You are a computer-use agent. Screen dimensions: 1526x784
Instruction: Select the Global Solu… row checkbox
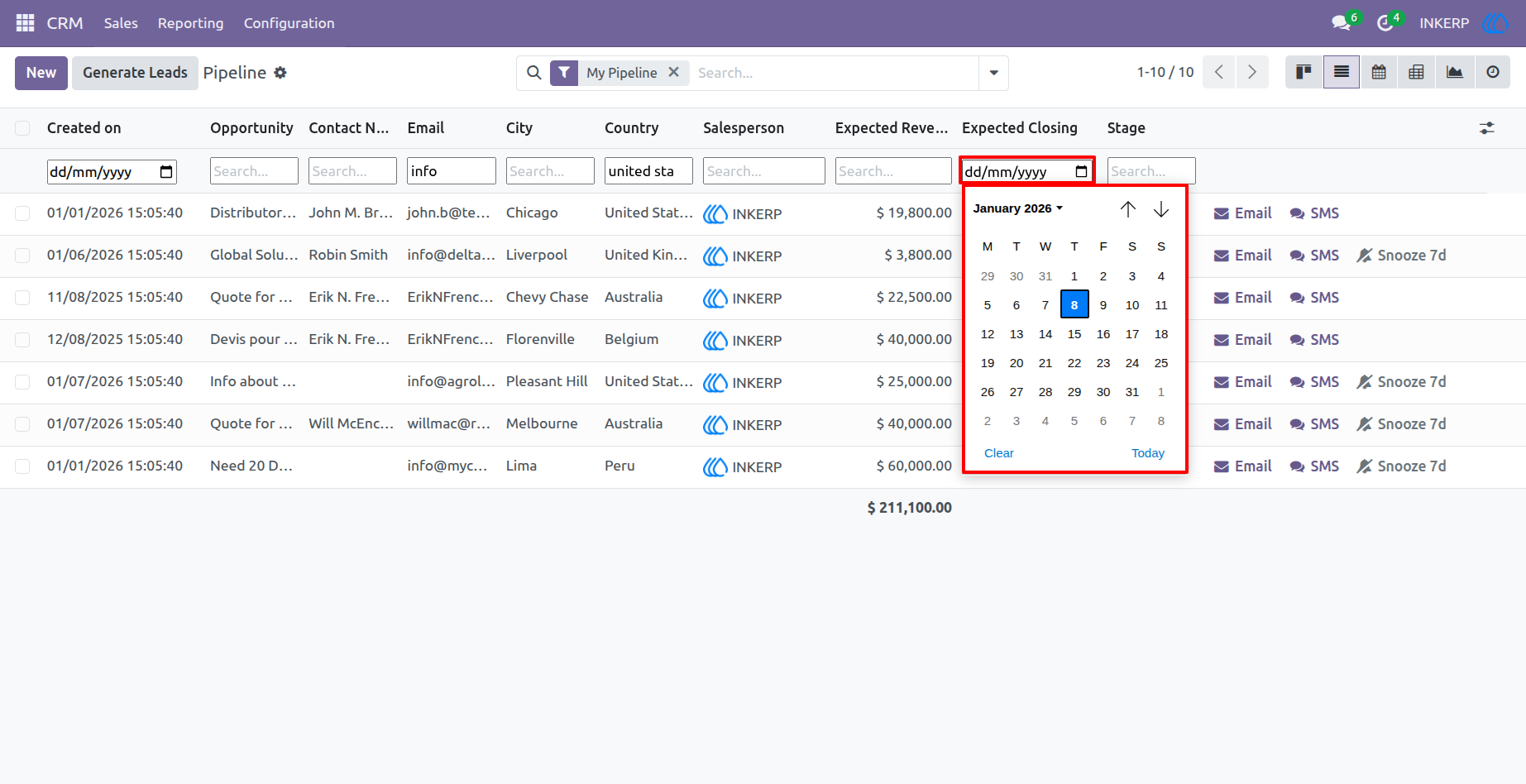pos(22,256)
